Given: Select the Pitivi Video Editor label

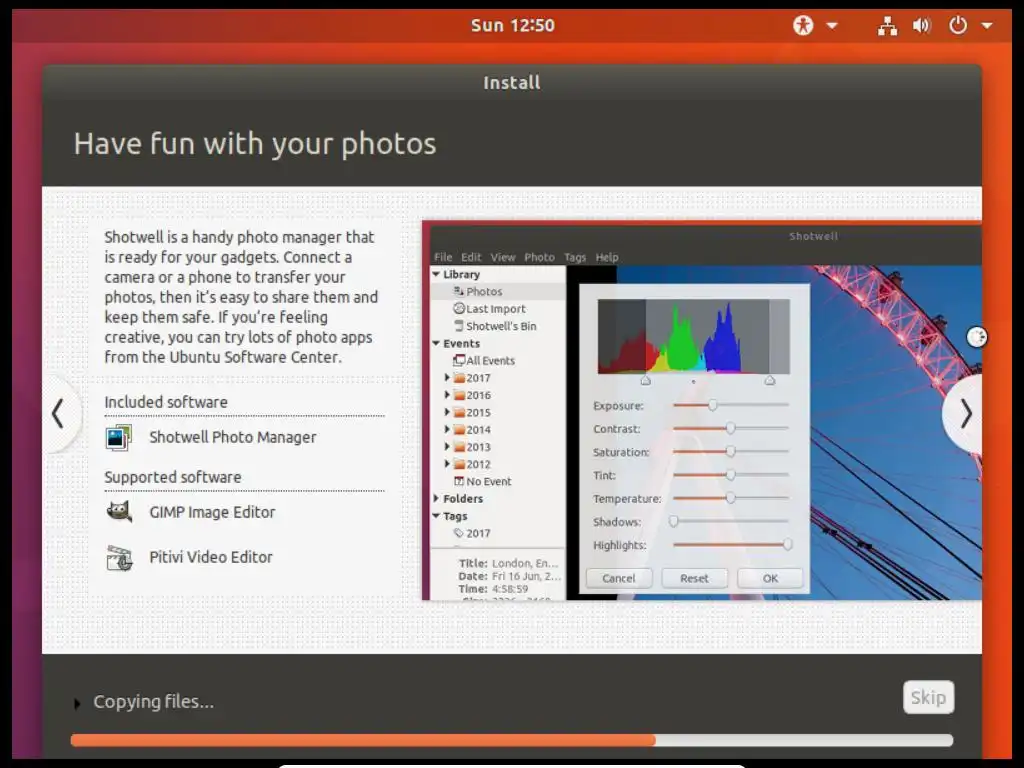Looking at the screenshot, I should 211,557.
